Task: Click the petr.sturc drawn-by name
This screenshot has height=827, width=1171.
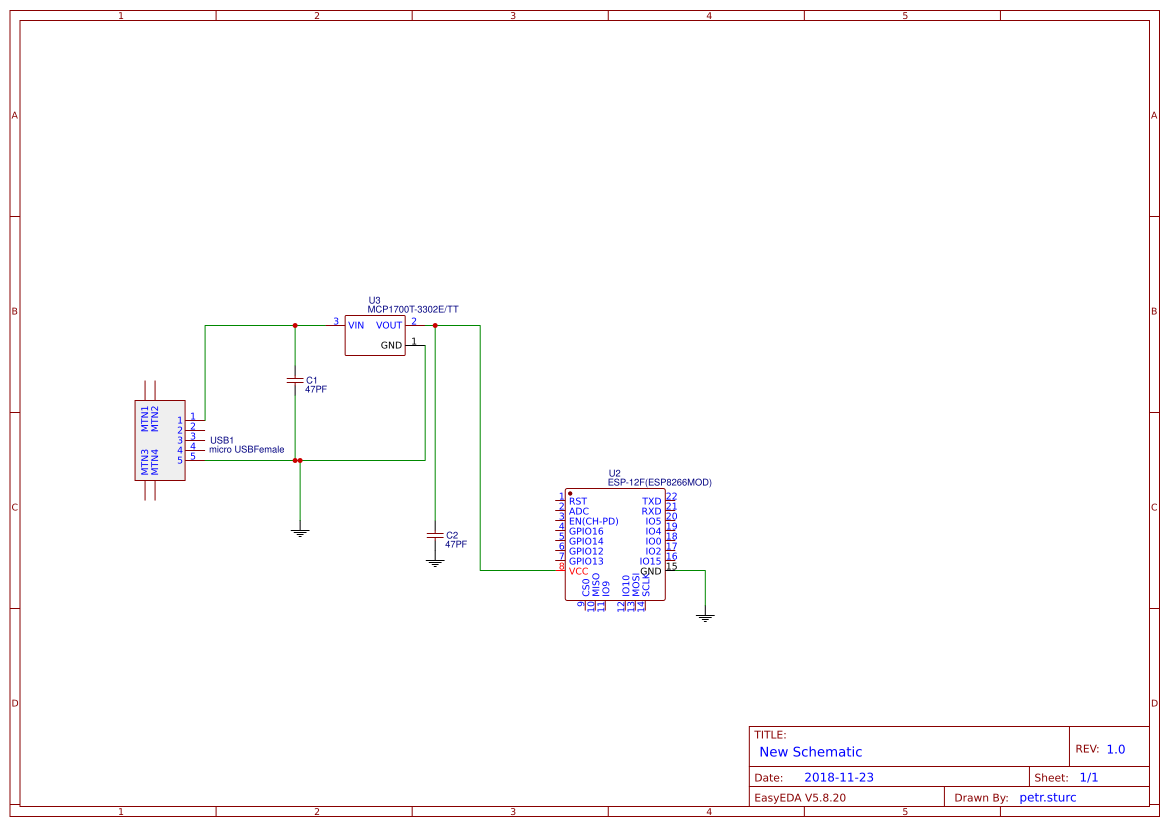Action: tap(1048, 797)
